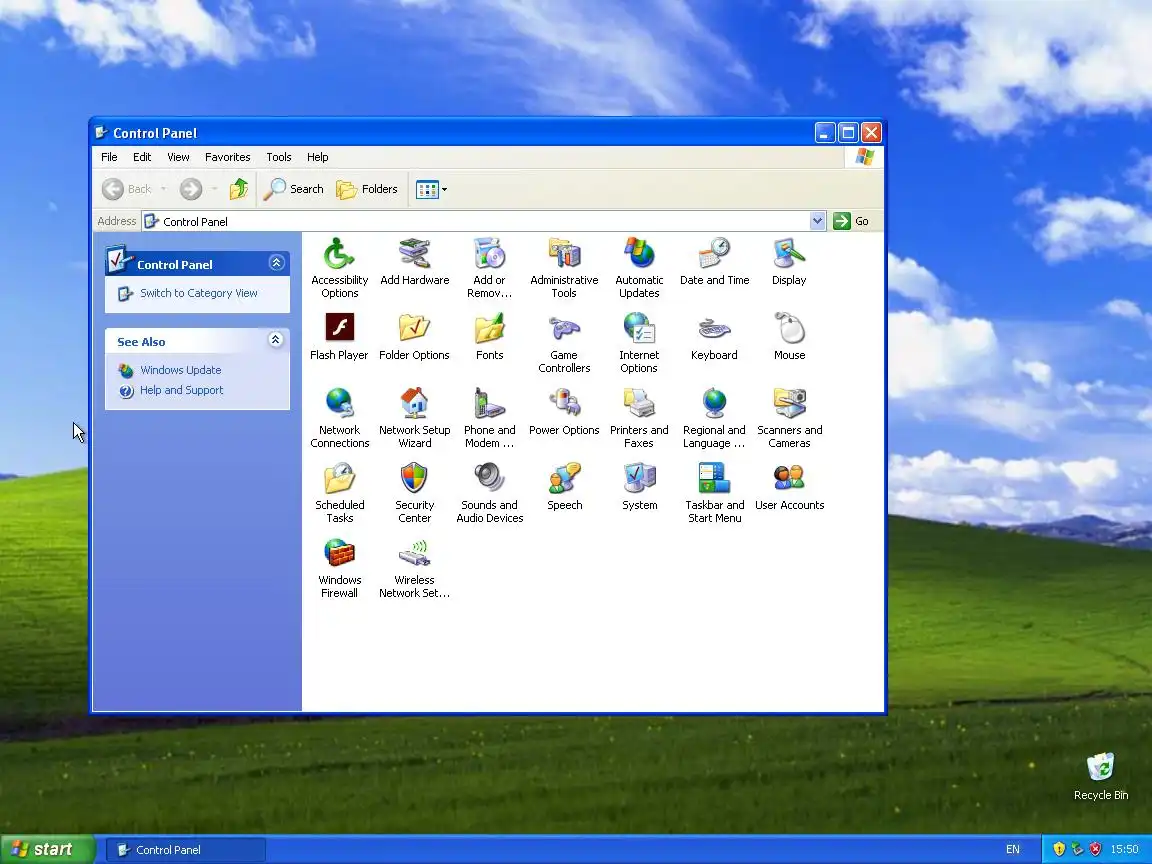
Task: Open the Help menu
Action: [x=317, y=157]
